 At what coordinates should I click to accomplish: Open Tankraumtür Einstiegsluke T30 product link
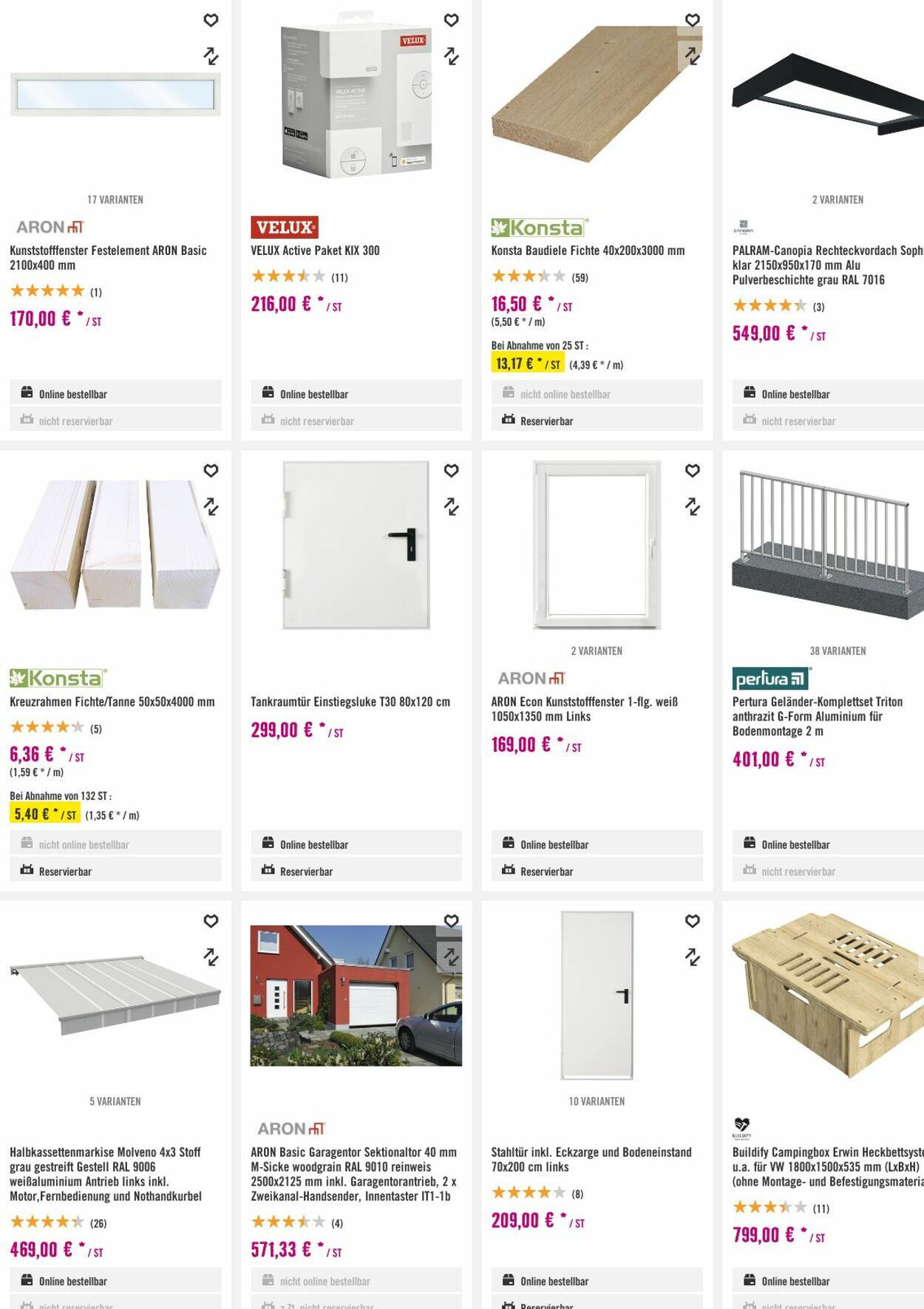coord(350,701)
